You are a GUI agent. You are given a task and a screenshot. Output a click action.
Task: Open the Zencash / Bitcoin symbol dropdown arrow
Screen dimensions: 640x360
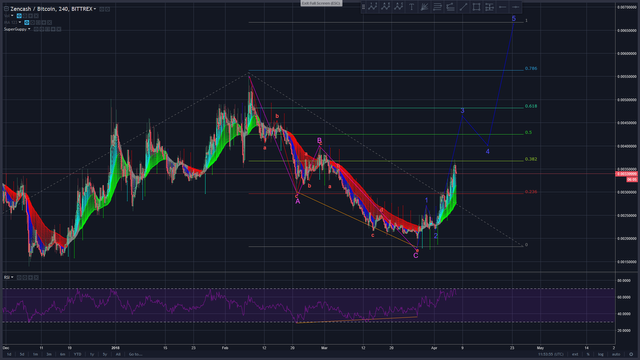coord(95,9)
